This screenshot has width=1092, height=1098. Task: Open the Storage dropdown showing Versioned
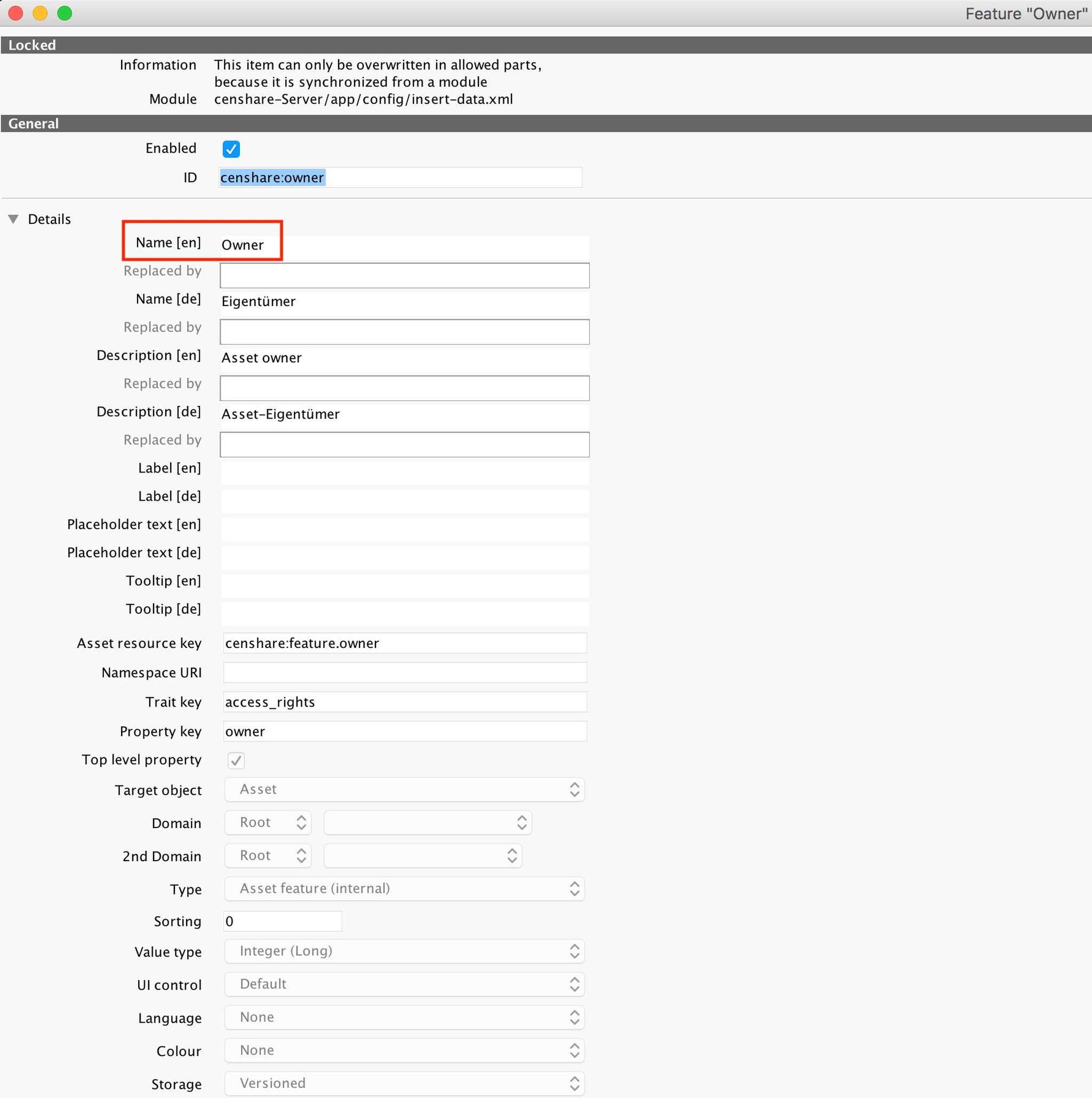tap(404, 1083)
